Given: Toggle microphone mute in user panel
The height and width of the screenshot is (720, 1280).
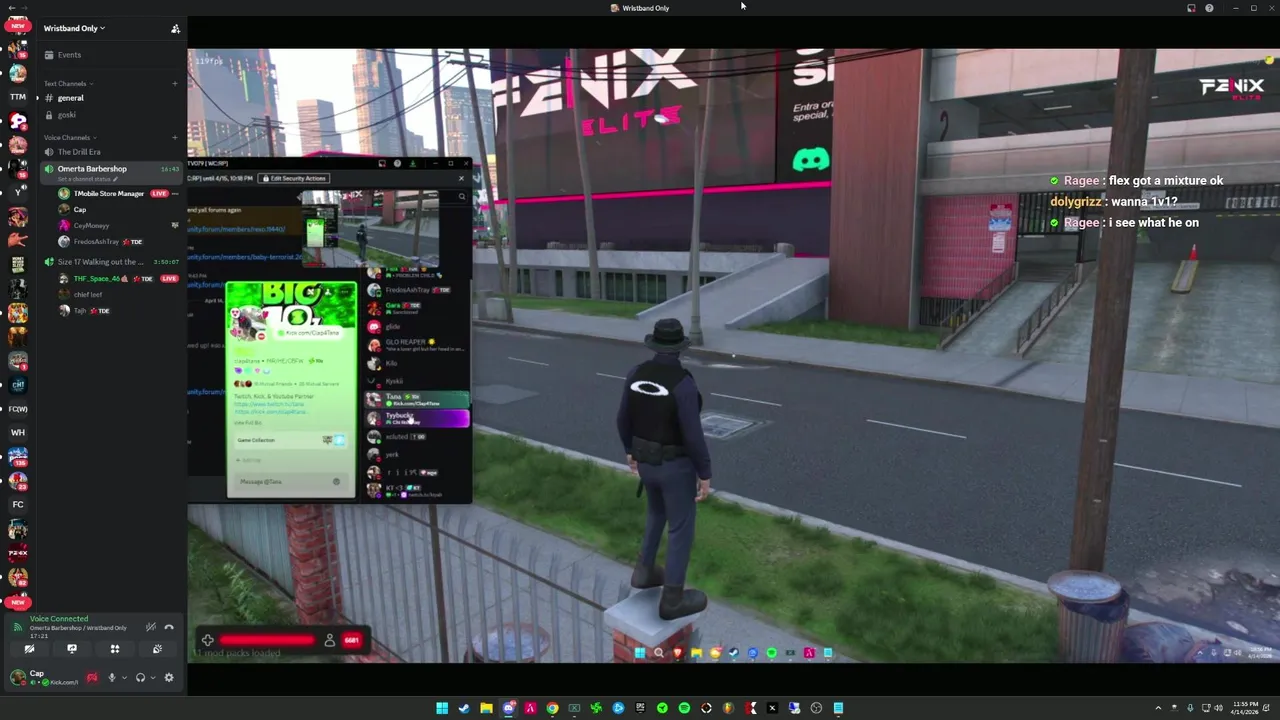Looking at the screenshot, I should [112, 677].
